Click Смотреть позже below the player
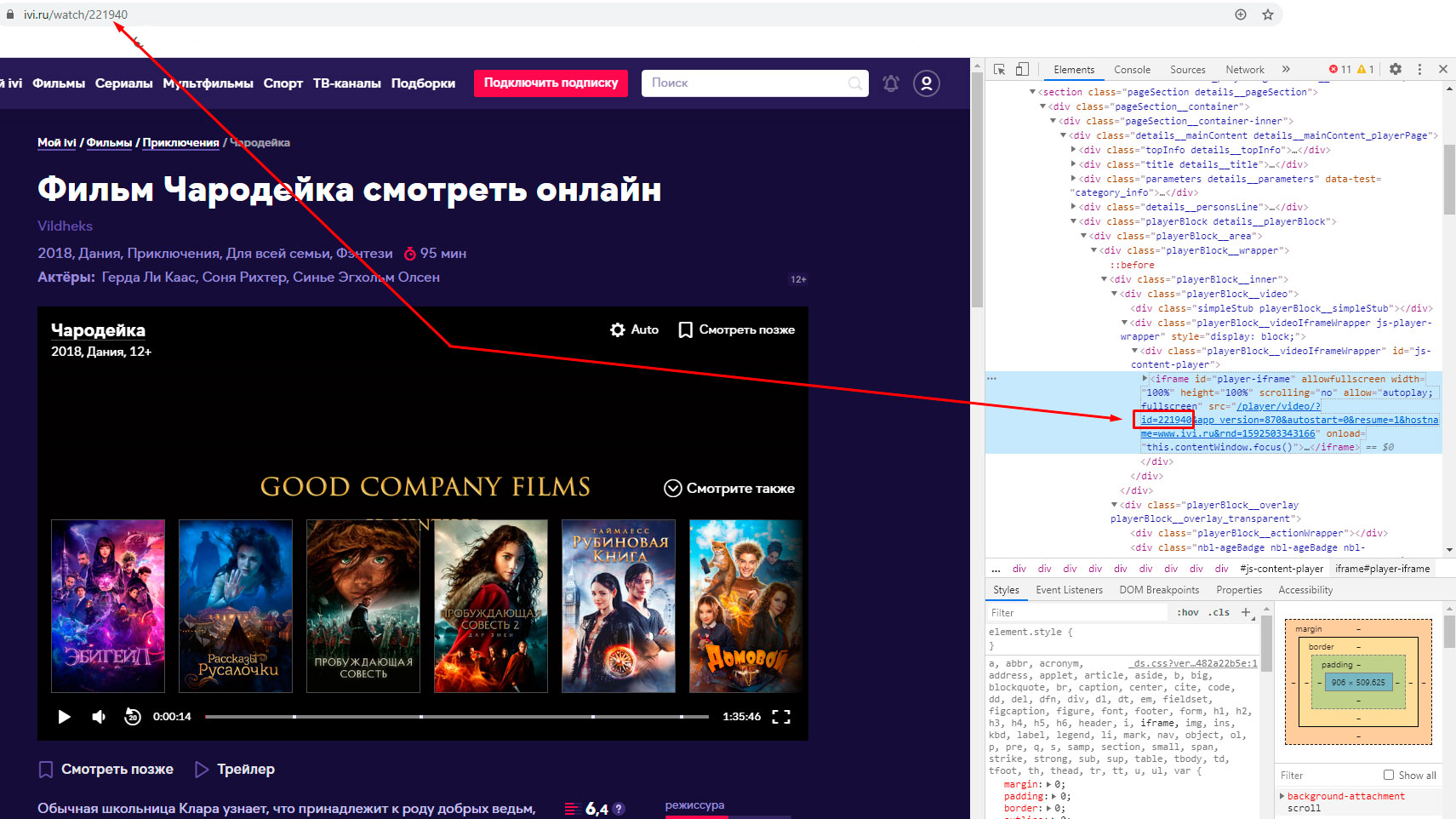 106,769
